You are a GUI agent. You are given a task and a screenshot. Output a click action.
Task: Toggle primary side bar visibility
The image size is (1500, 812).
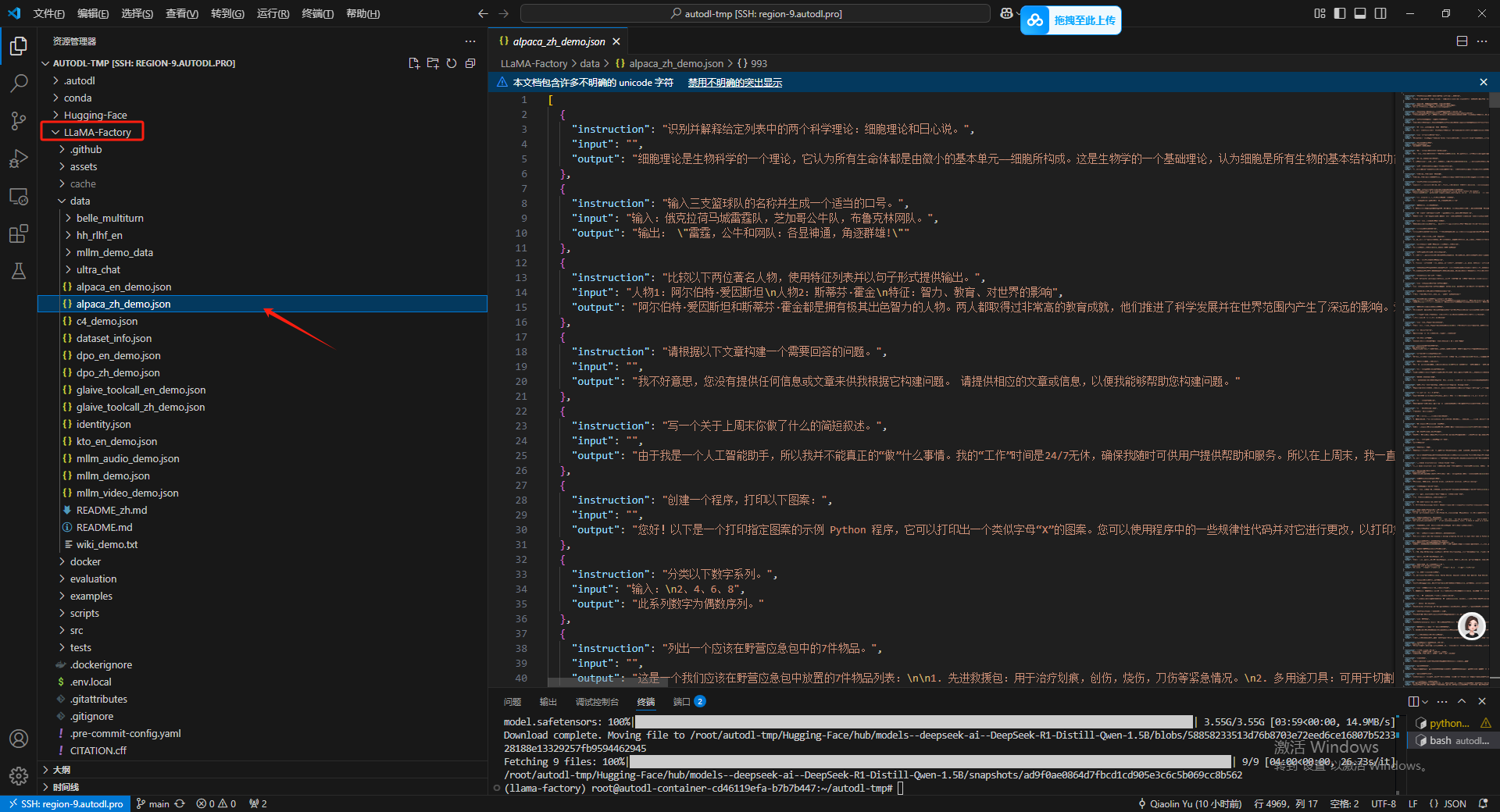(x=1340, y=13)
